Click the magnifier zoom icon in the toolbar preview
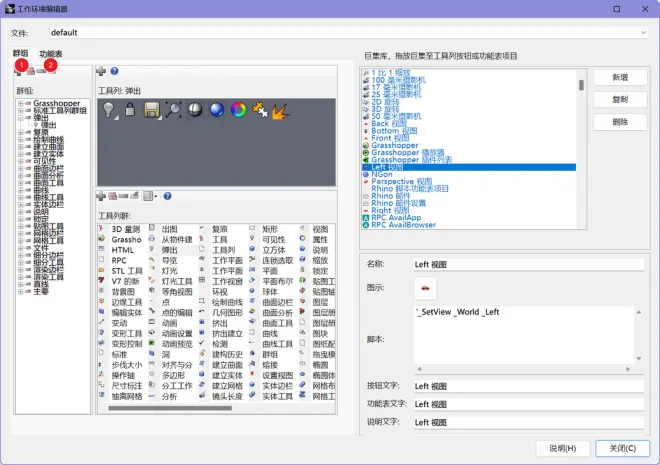This screenshot has width=660, height=465. [x=173, y=109]
